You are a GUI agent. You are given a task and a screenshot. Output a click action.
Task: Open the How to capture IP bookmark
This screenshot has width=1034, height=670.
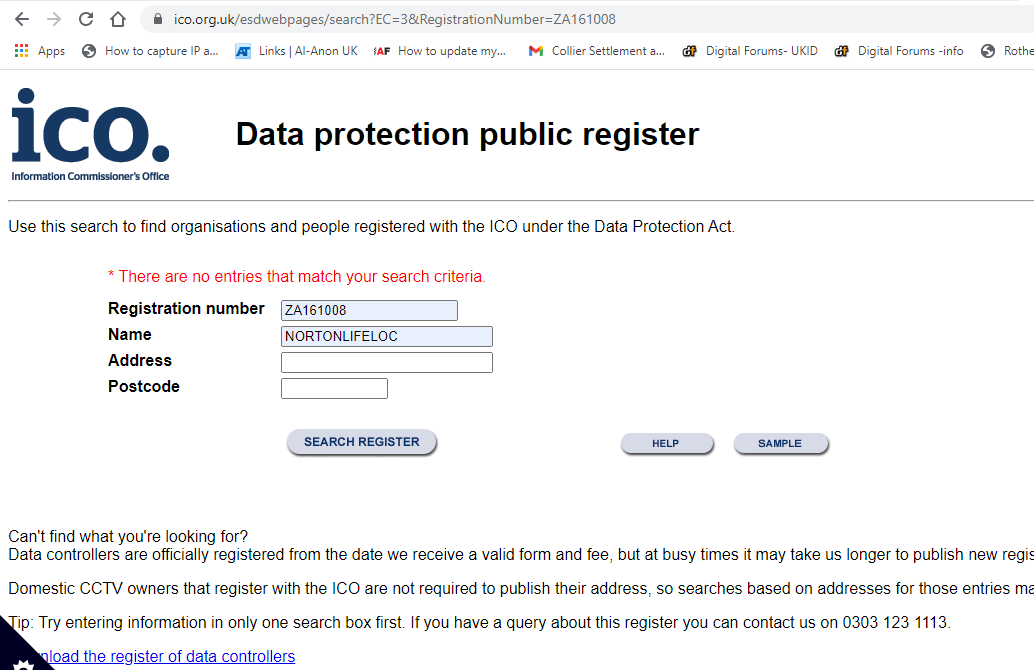[x=150, y=51]
